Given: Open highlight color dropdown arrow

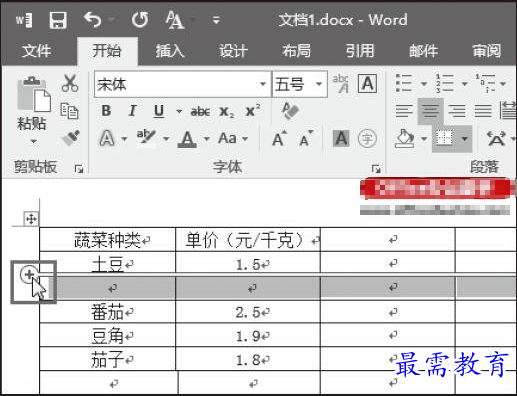Looking at the screenshot, I should tap(166, 139).
